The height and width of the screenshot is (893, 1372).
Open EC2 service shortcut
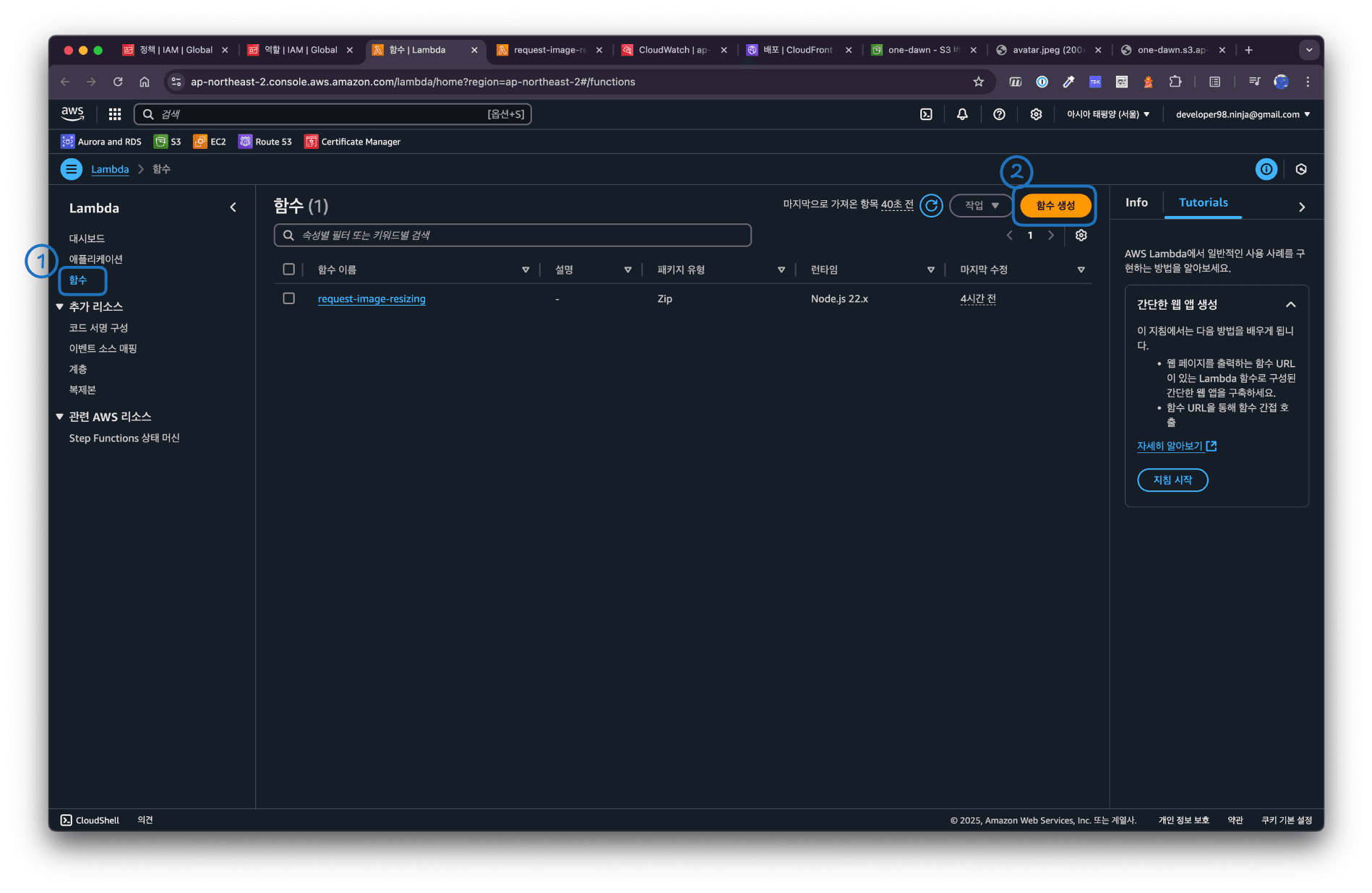point(210,142)
